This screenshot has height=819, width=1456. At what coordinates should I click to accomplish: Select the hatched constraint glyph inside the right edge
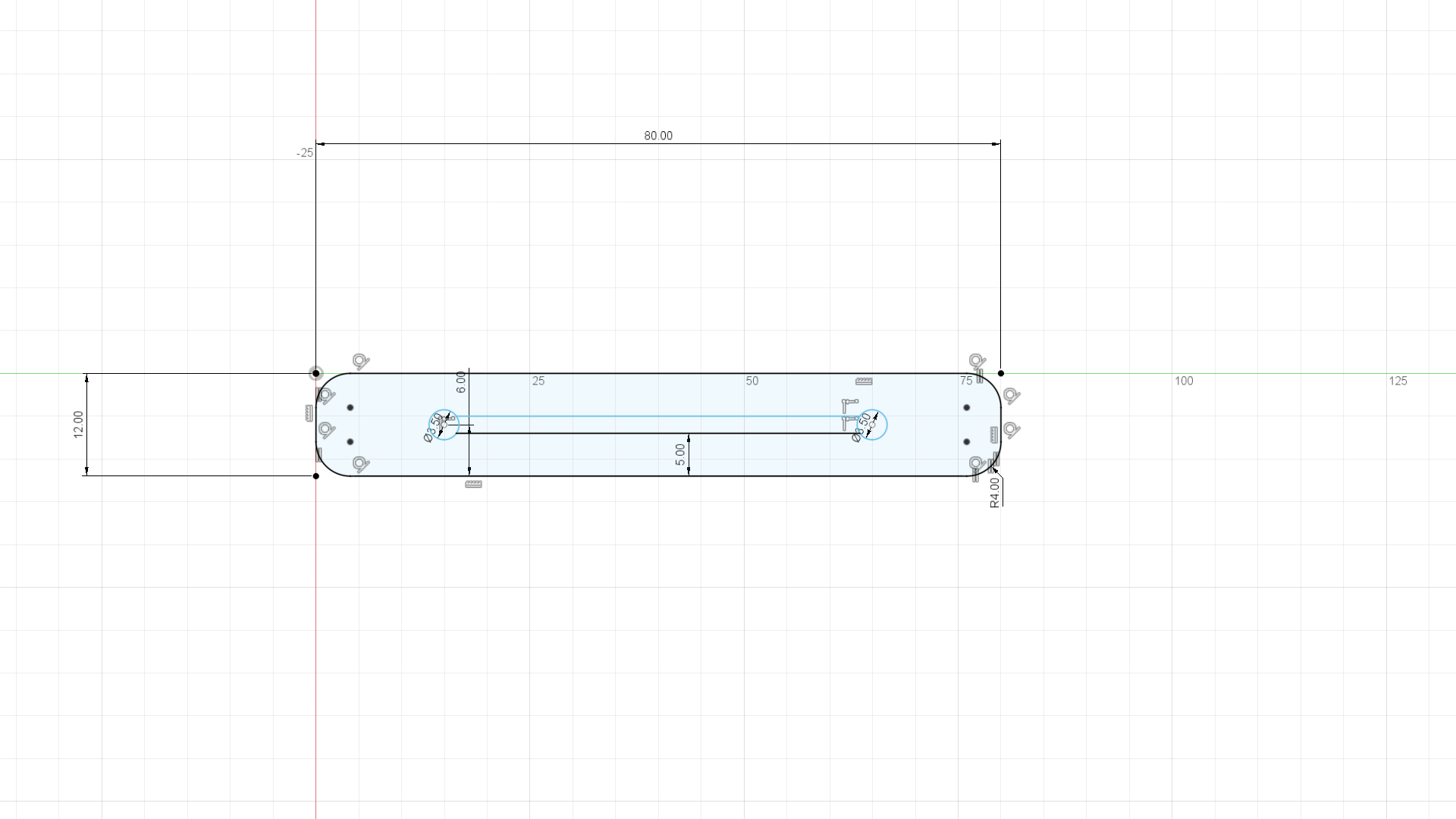(x=994, y=435)
